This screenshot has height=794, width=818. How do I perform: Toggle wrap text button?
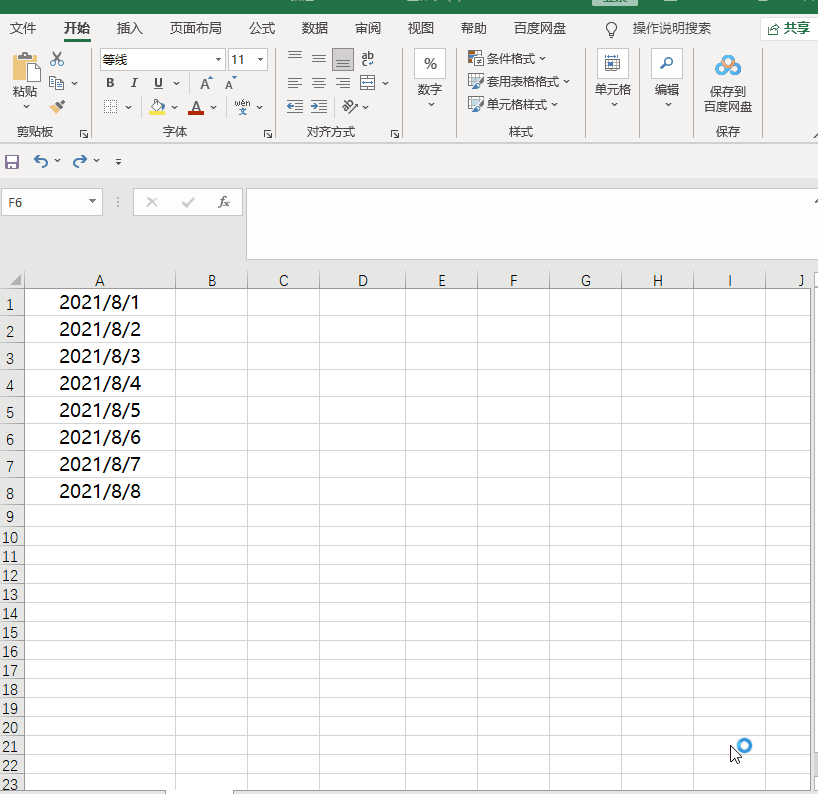pos(367,59)
